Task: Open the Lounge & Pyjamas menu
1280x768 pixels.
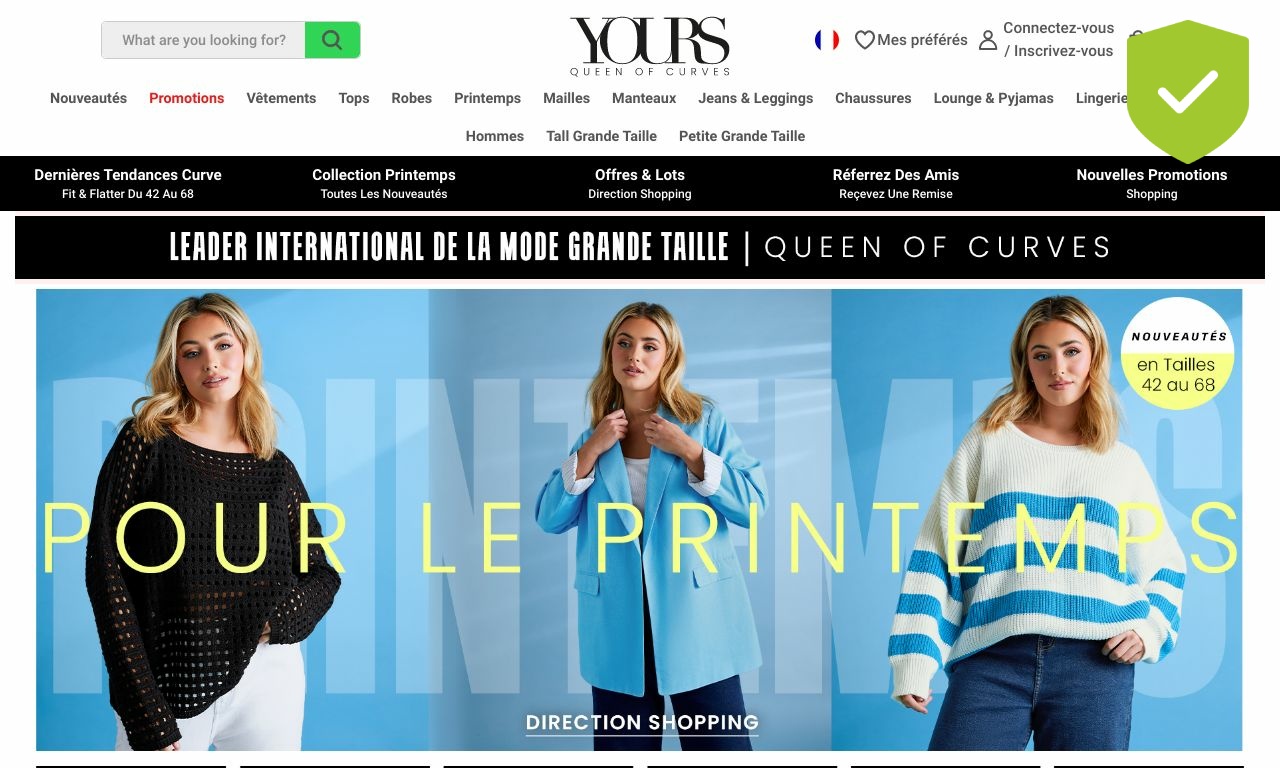Action: point(993,98)
